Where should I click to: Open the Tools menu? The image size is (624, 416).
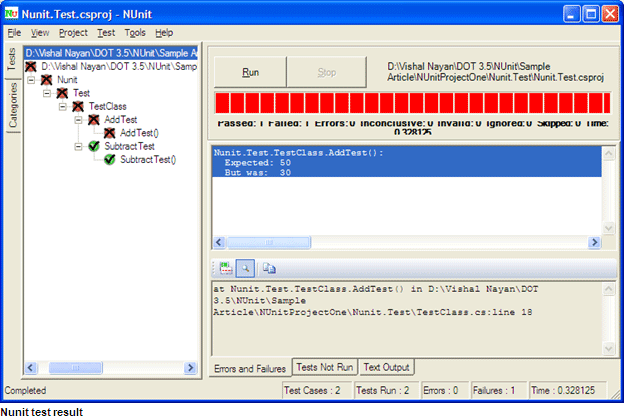point(135,33)
